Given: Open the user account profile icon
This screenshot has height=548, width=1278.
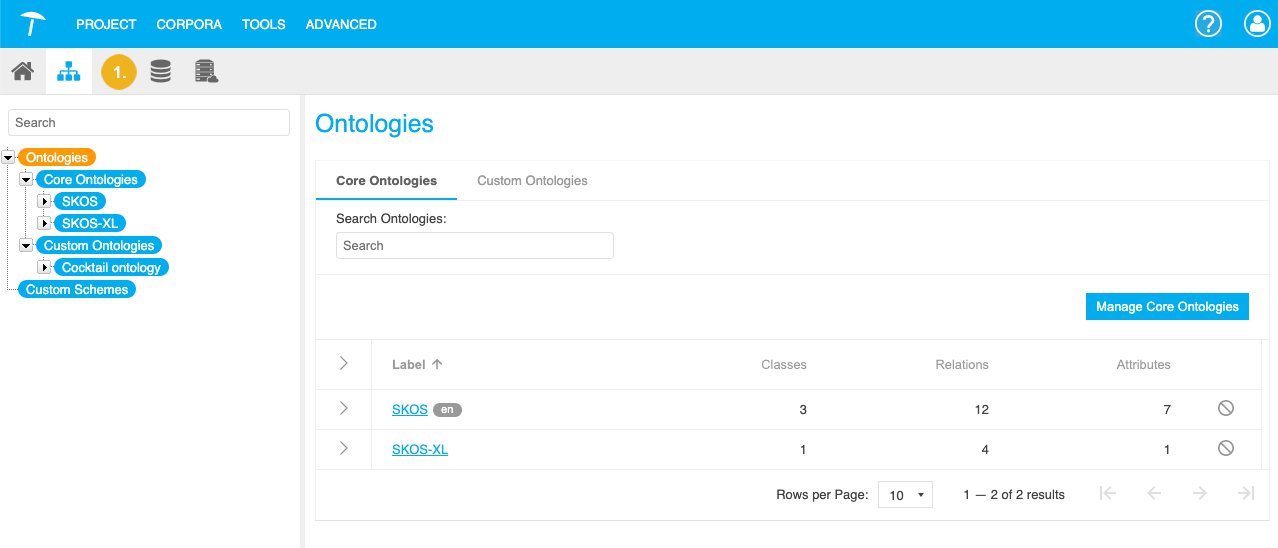Looking at the screenshot, I should coord(1257,24).
